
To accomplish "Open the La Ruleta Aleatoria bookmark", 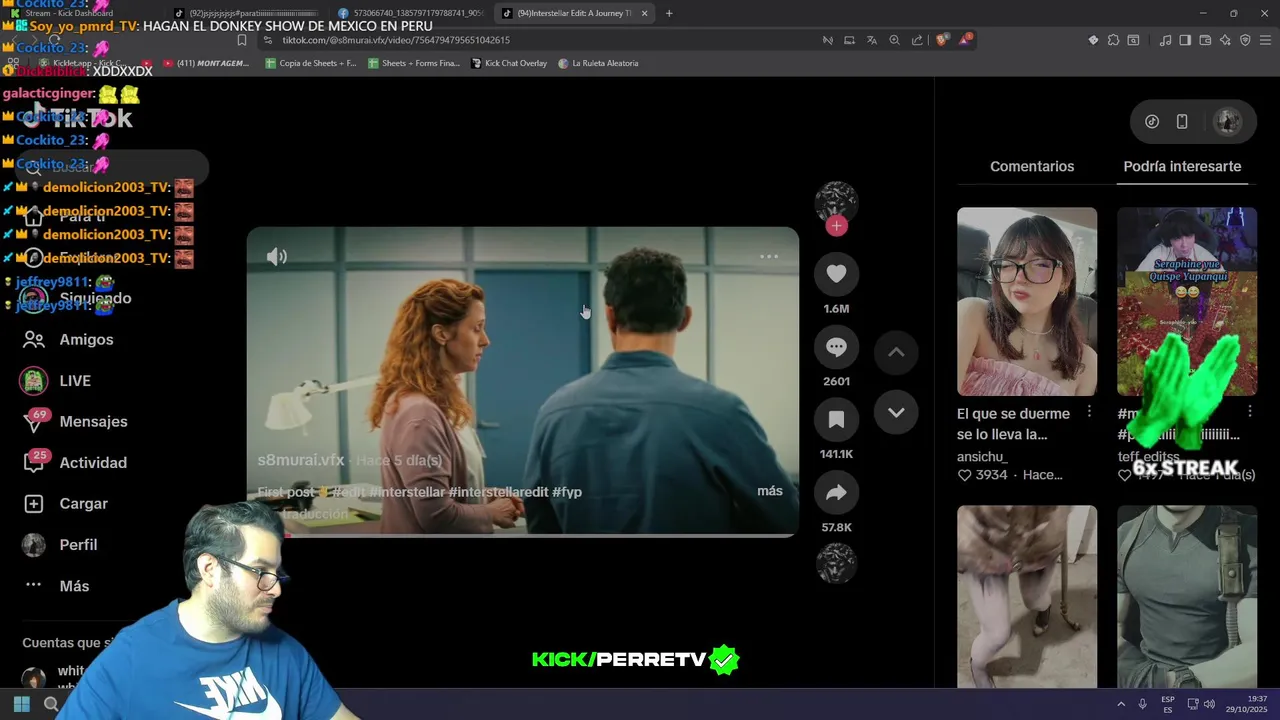I will click(598, 63).
